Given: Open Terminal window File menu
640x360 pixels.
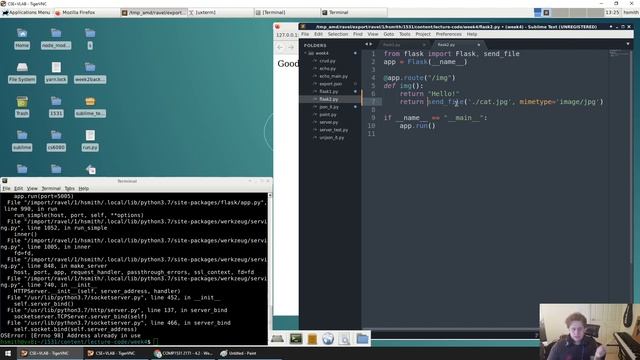Looking at the screenshot, I should click(6, 189).
